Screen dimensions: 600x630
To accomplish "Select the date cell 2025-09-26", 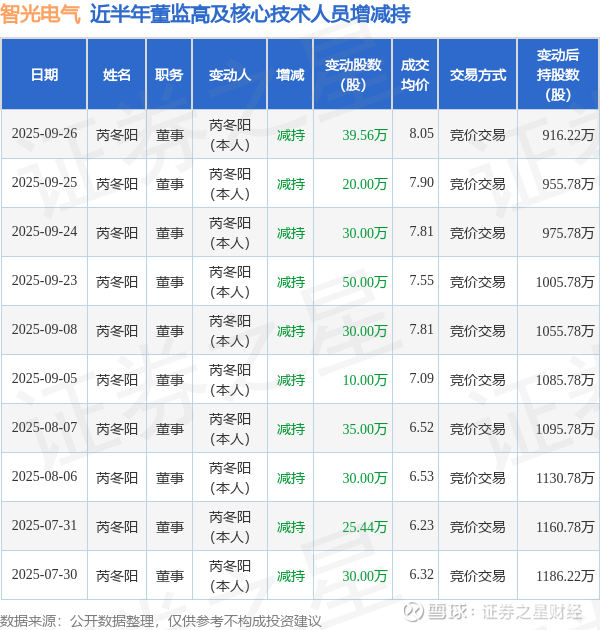I will (x=44, y=134).
